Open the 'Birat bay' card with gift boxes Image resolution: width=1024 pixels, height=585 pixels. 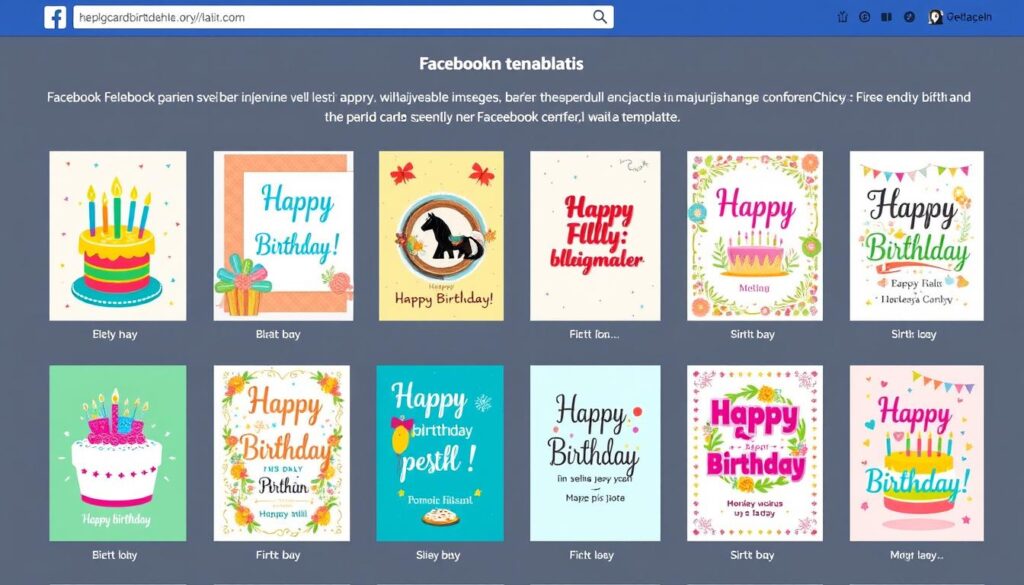pyautogui.click(x=278, y=235)
